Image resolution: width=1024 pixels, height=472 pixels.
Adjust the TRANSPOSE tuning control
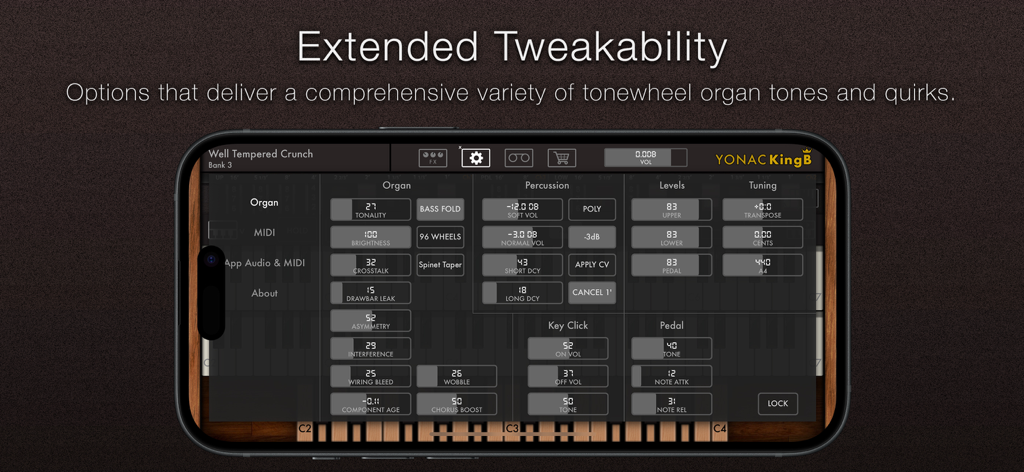pyautogui.click(x=762, y=209)
